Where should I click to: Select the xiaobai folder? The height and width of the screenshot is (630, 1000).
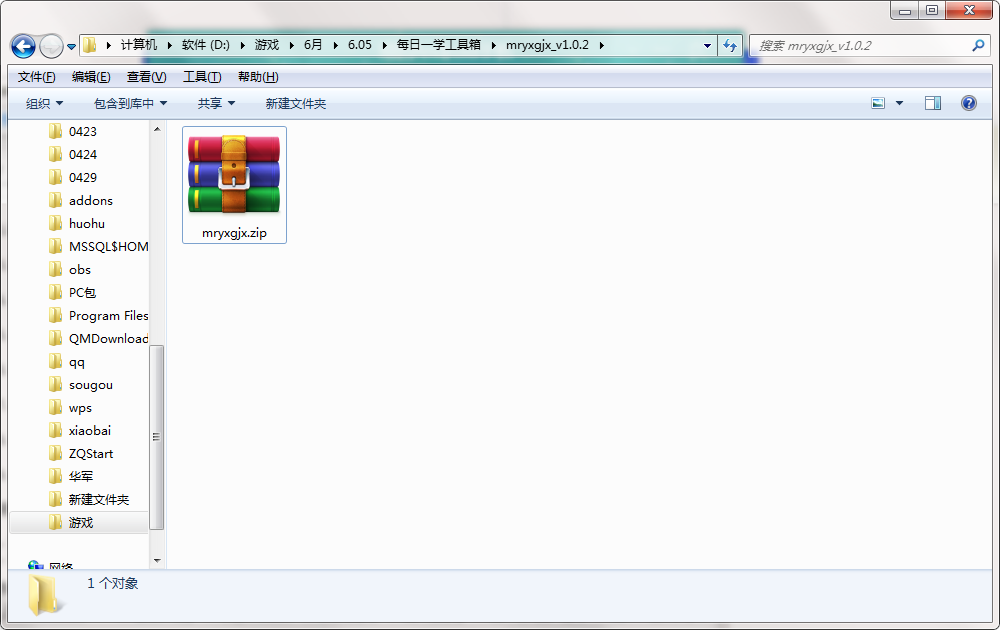click(90, 430)
